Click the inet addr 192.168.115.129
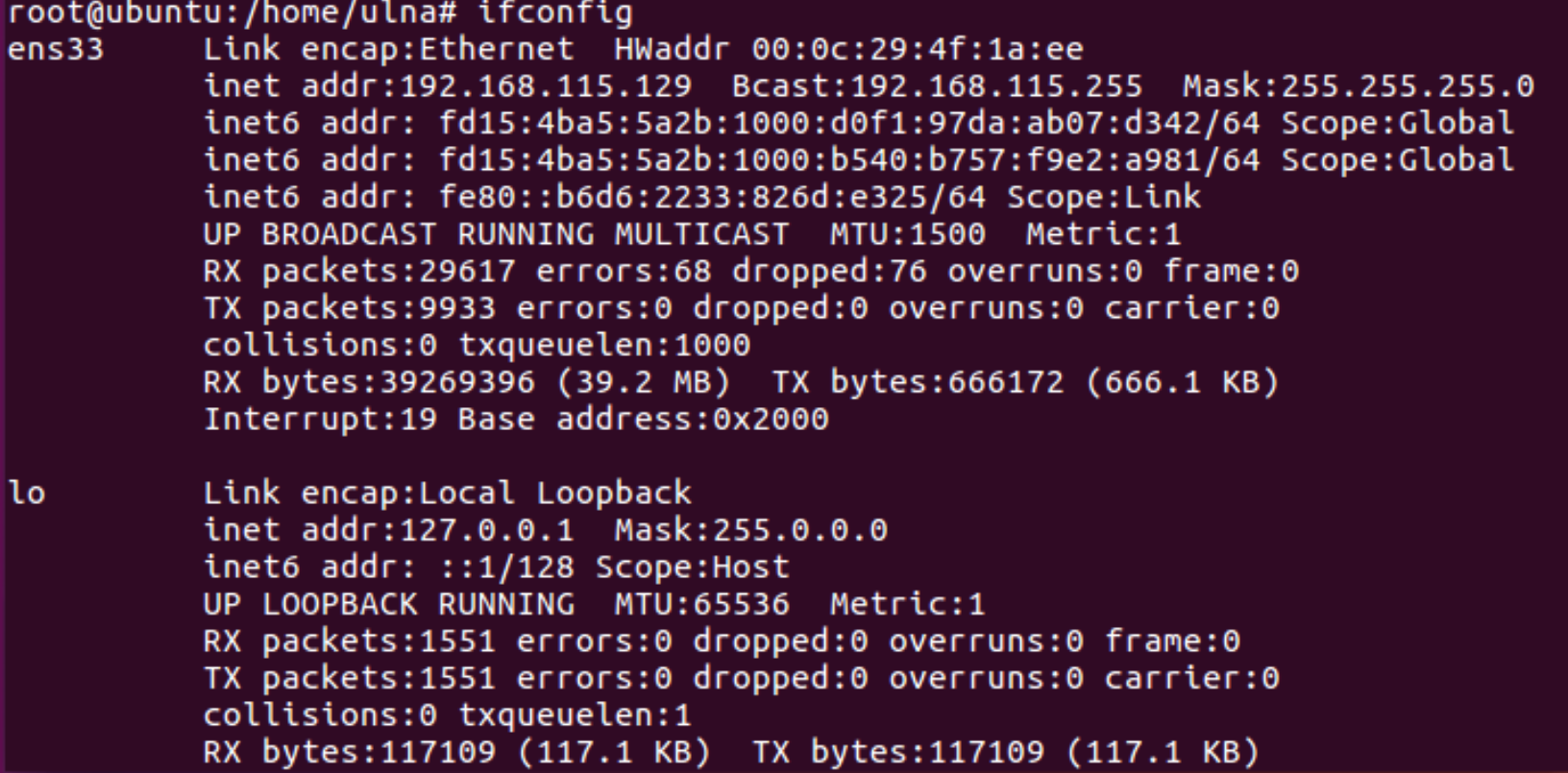The height and width of the screenshot is (773, 1568). click(x=448, y=86)
